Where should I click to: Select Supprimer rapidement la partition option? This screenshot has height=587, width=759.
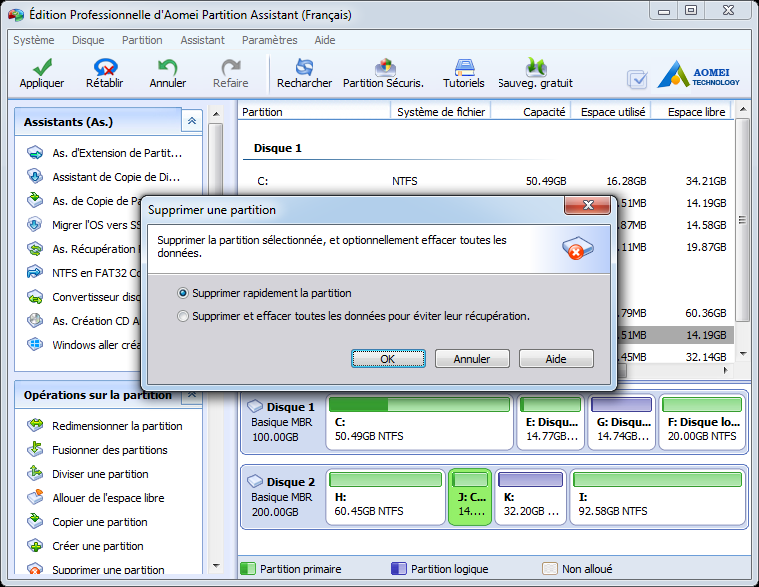tap(264, 293)
